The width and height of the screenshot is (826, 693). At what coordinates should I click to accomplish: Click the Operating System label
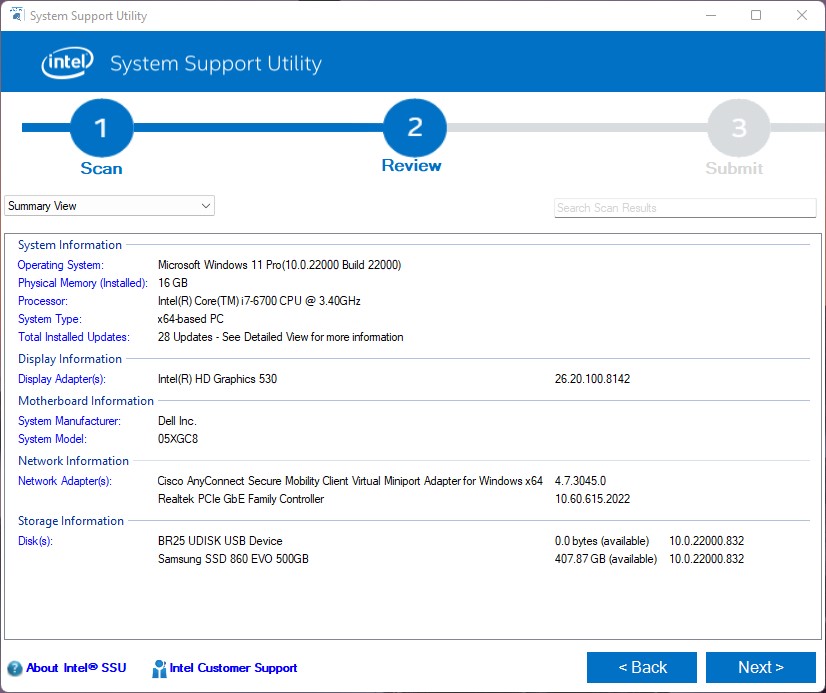pyautogui.click(x=60, y=265)
